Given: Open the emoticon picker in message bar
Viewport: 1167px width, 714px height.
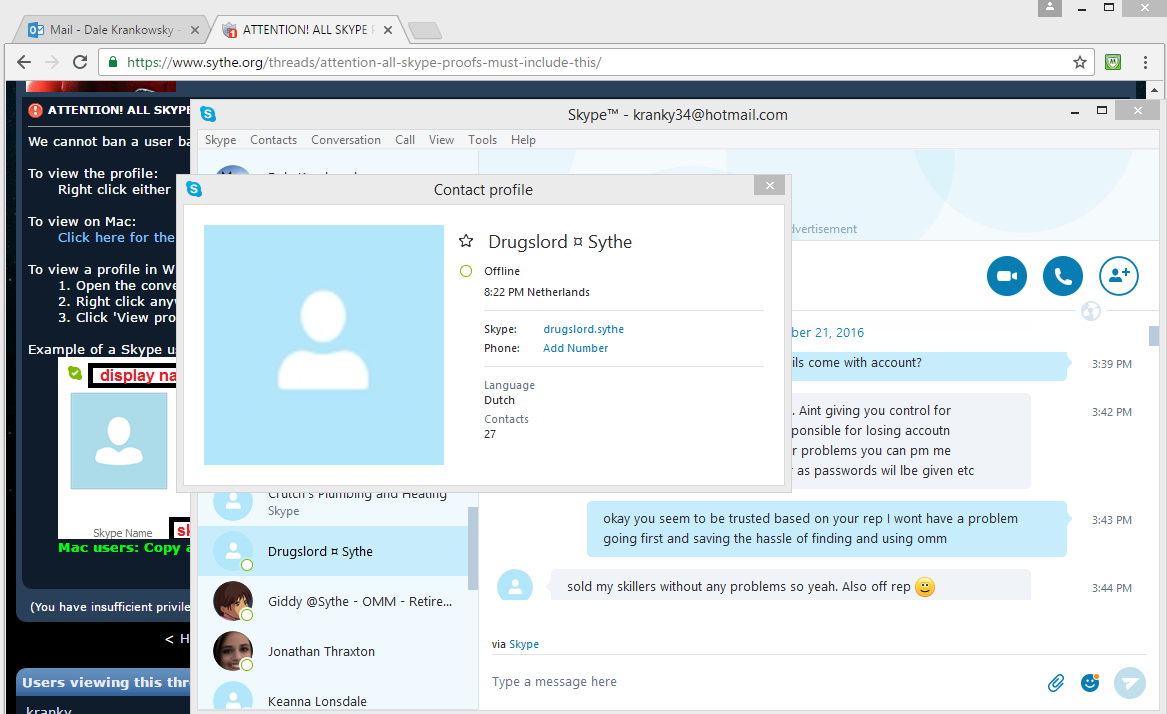Looking at the screenshot, I should tap(1090, 683).
